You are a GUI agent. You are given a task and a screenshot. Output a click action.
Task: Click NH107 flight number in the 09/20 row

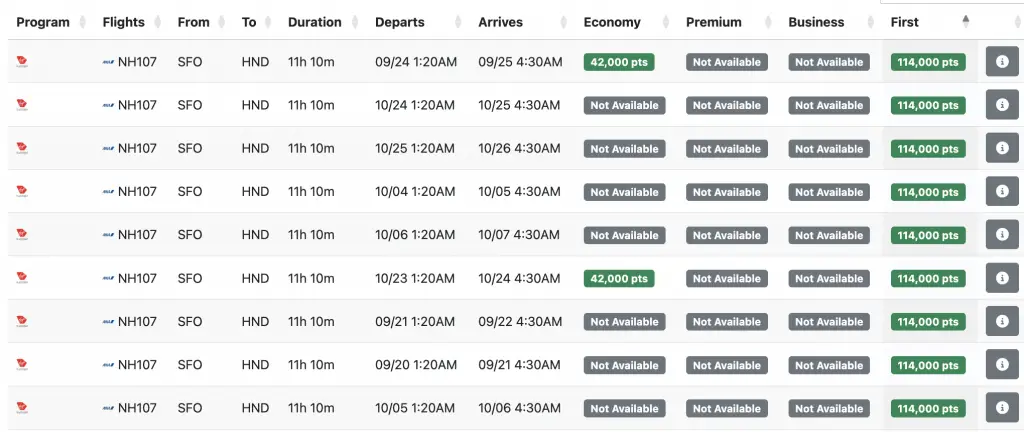point(137,365)
